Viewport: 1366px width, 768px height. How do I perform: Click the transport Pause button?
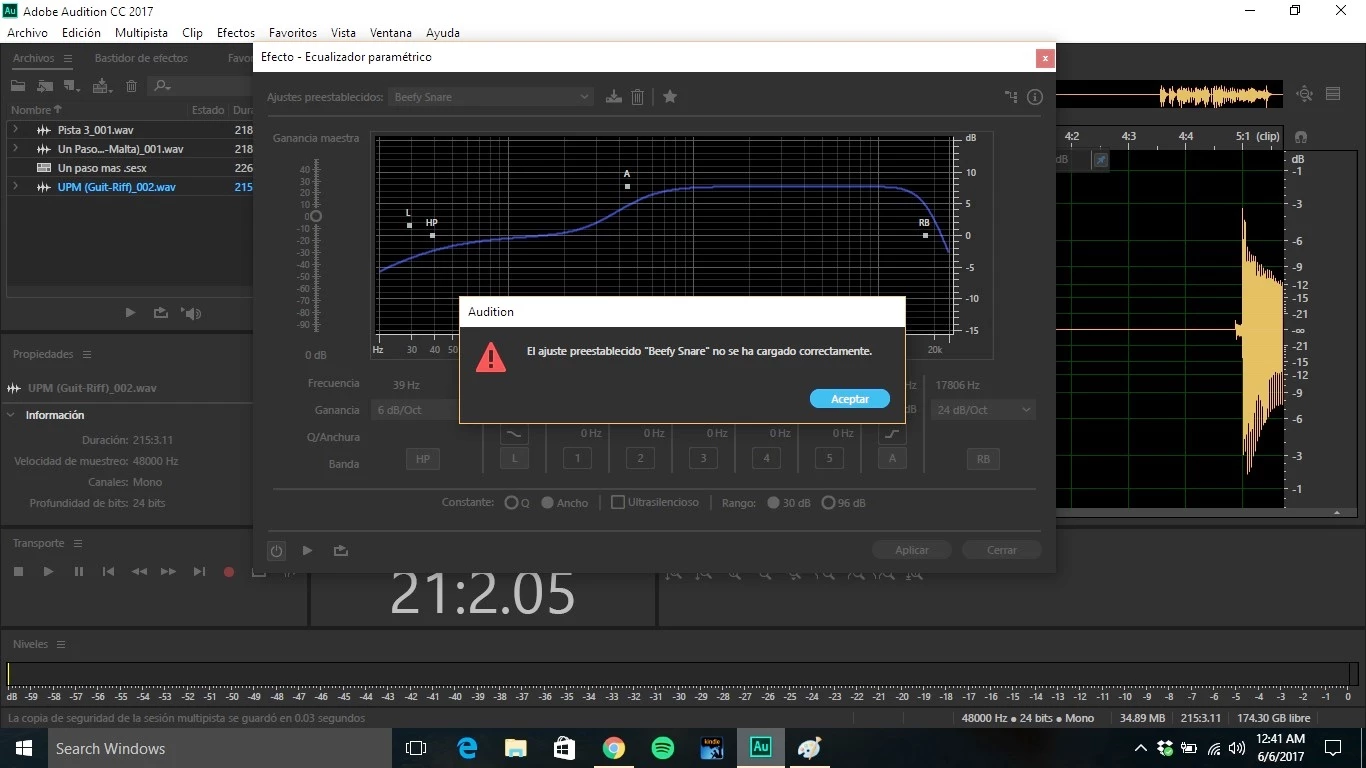78,572
